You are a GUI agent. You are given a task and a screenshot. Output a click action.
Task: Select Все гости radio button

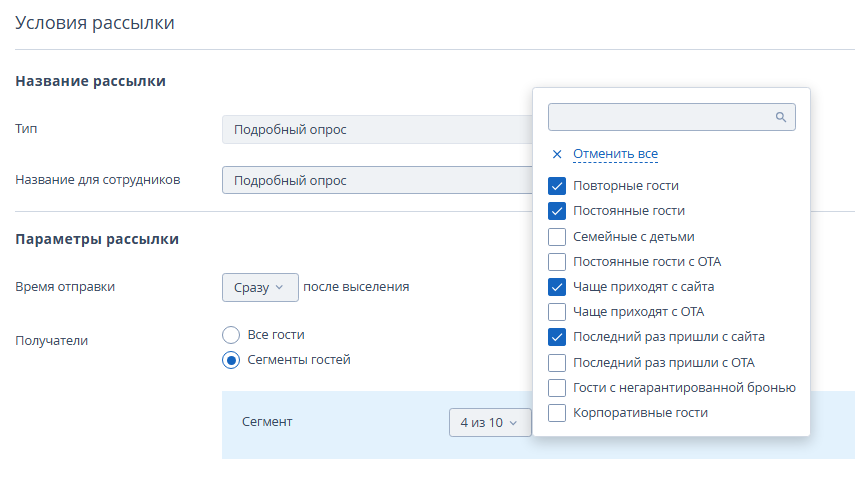click(231, 335)
